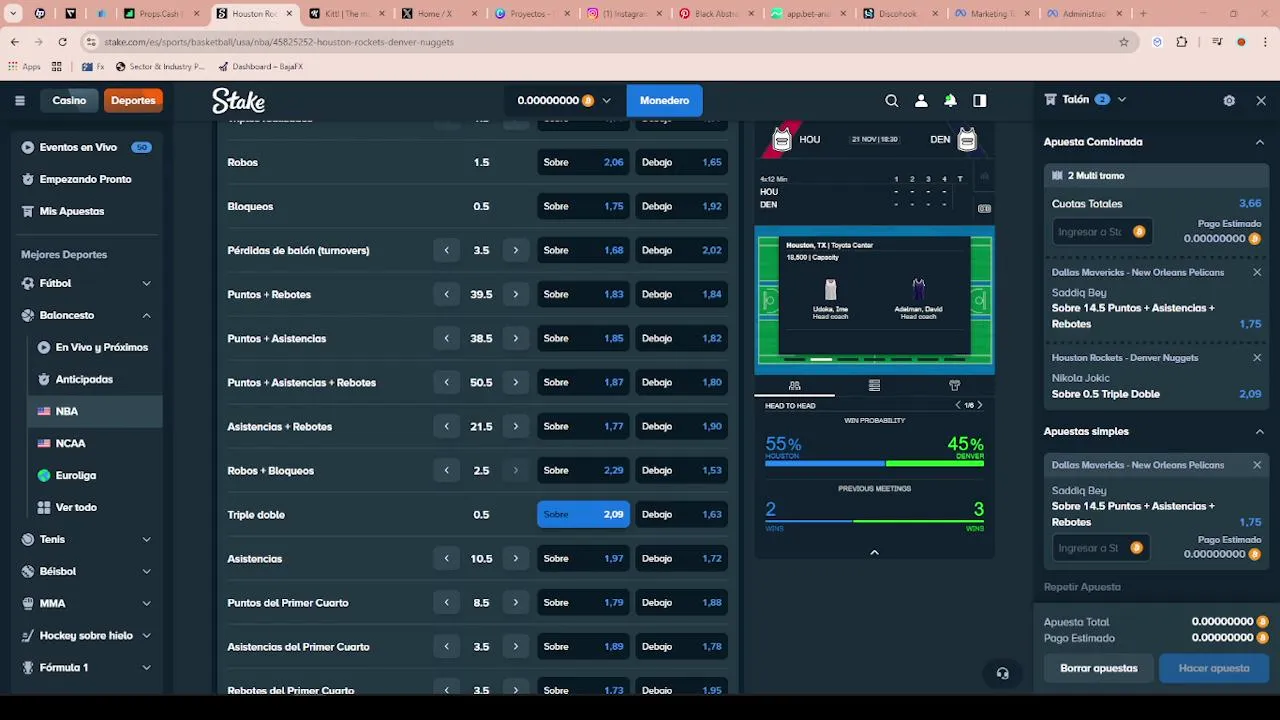The width and height of the screenshot is (1280, 720).
Task: Click the scoreboard toggle icon beside DEN row
Action: tap(984, 208)
